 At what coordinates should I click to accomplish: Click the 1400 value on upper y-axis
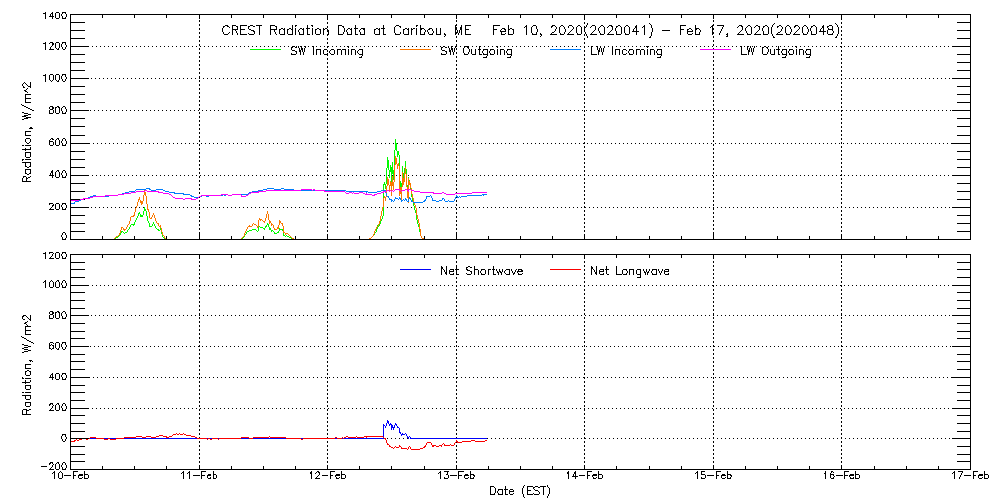55,17
